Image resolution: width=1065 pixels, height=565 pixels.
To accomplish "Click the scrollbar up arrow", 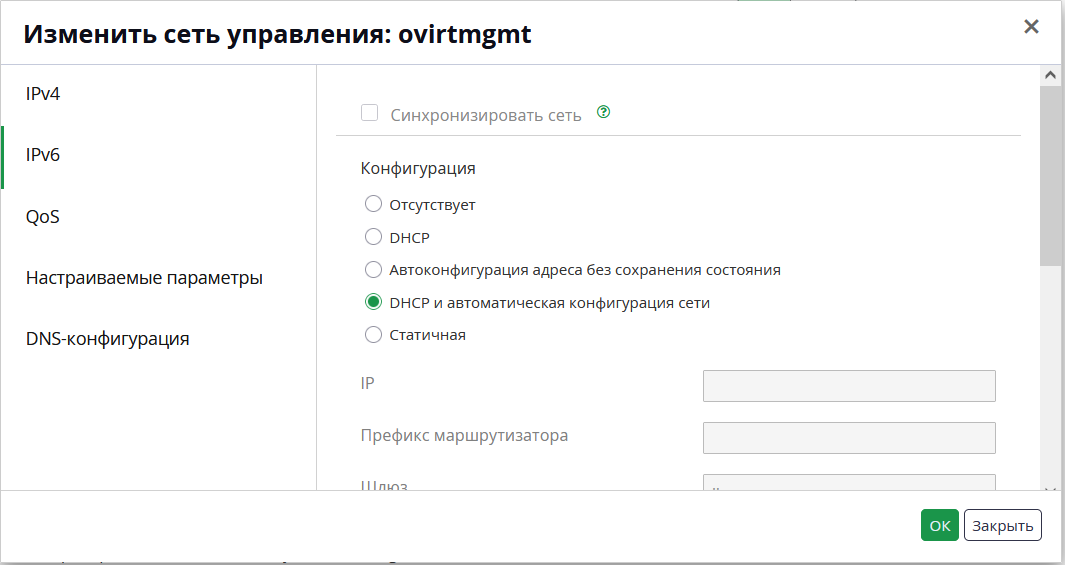I will 1050,75.
